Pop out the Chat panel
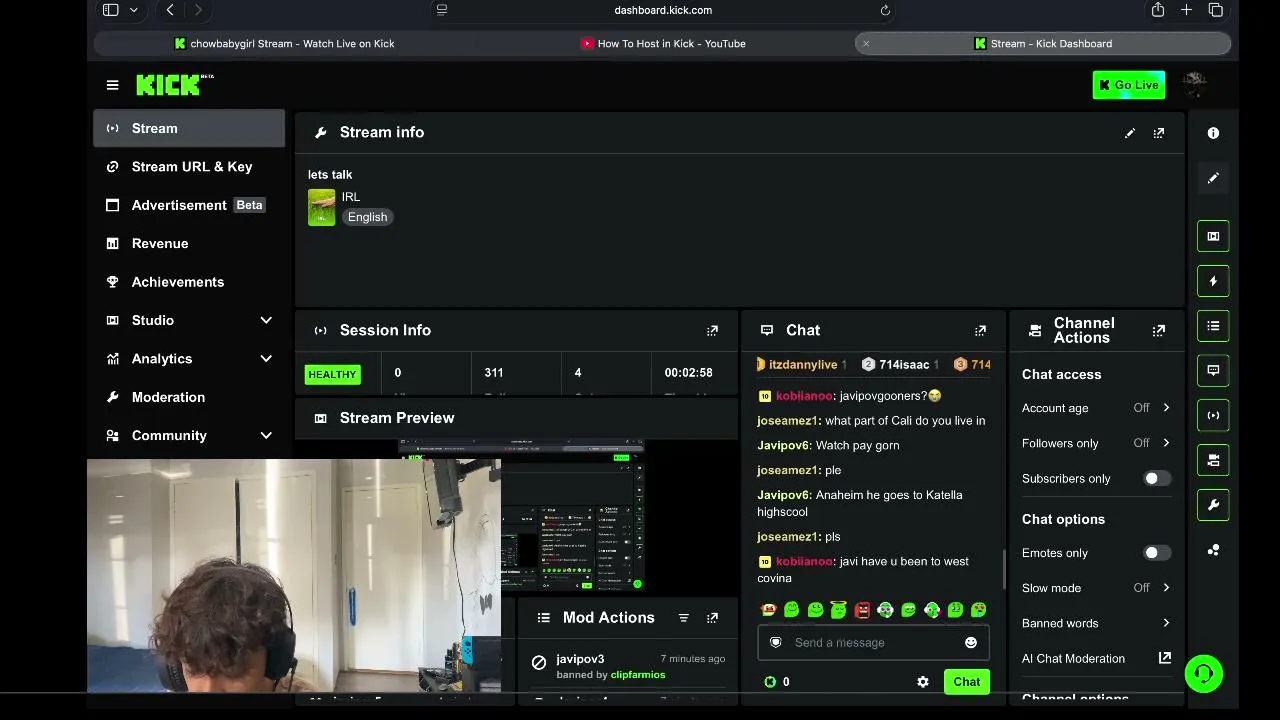 [981, 331]
